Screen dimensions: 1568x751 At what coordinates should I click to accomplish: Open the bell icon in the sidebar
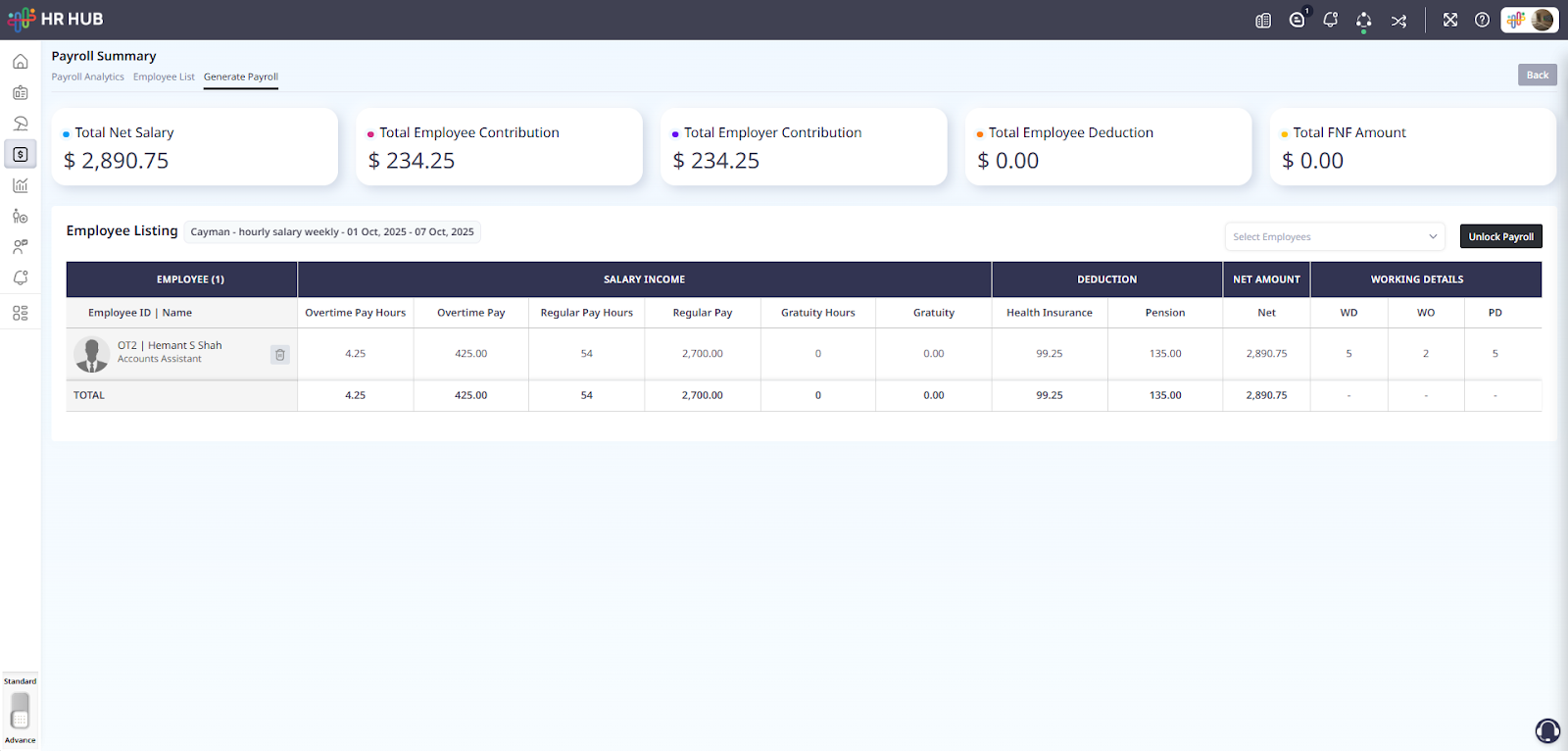(21, 278)
